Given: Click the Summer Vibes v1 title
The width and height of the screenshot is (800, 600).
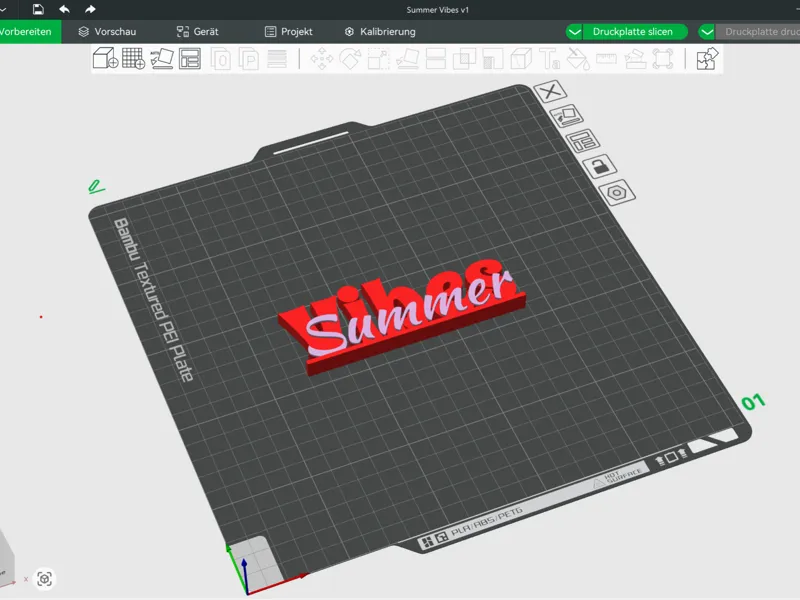Looking at the screenshot, I should point(437,10).
